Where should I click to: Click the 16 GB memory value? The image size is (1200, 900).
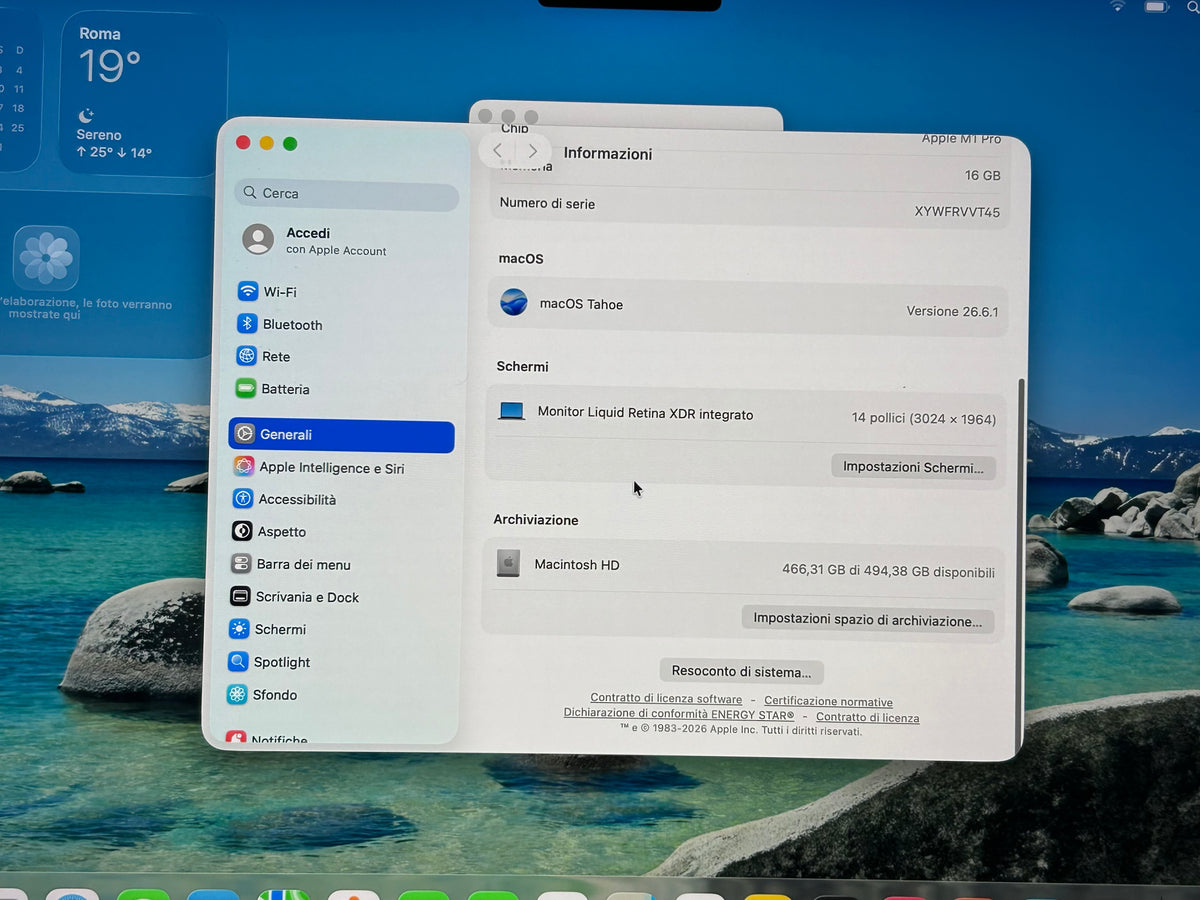[982, 175]
